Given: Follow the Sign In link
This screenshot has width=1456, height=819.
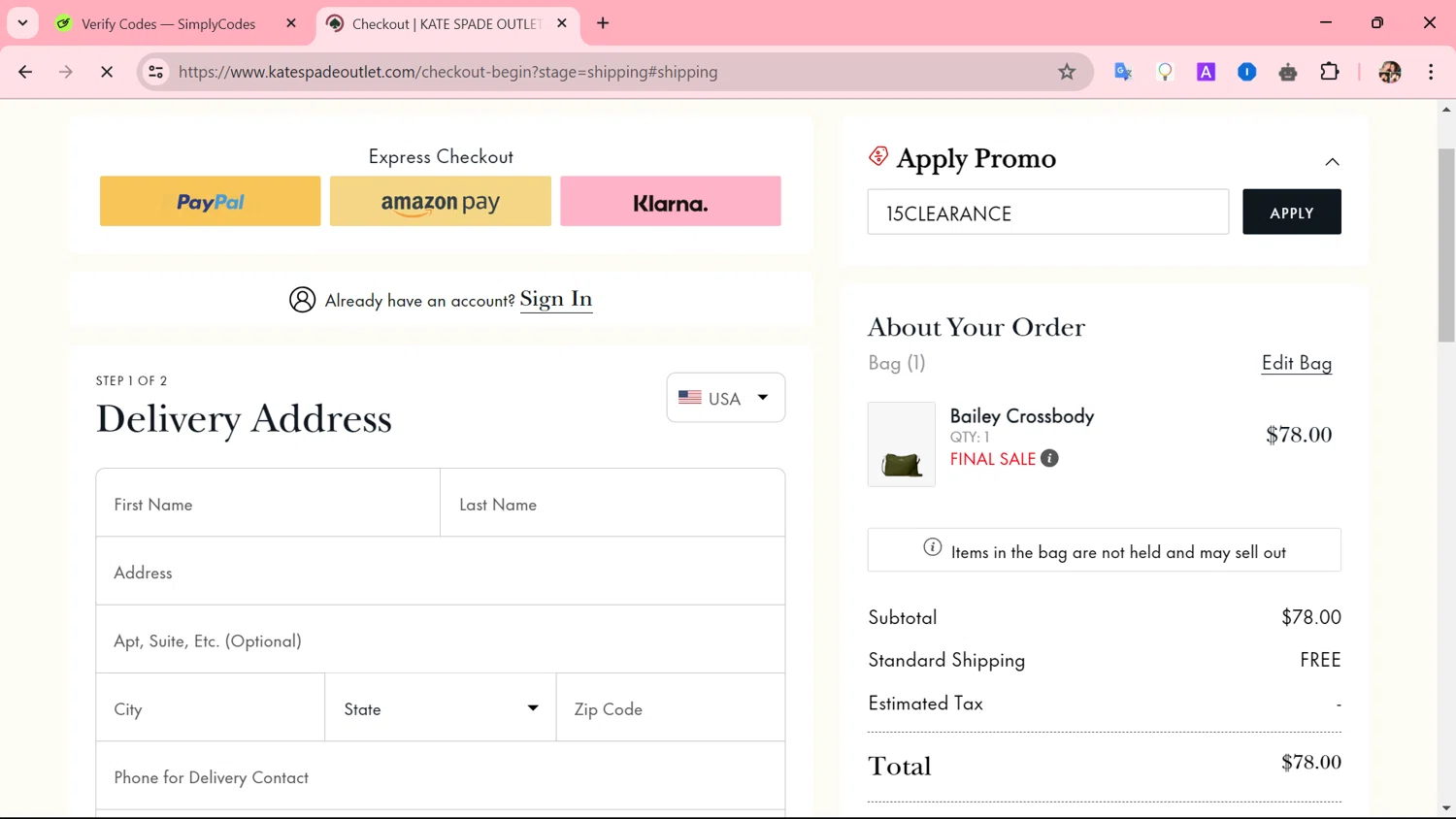Looking at the screenshot, I should (556, 299).
